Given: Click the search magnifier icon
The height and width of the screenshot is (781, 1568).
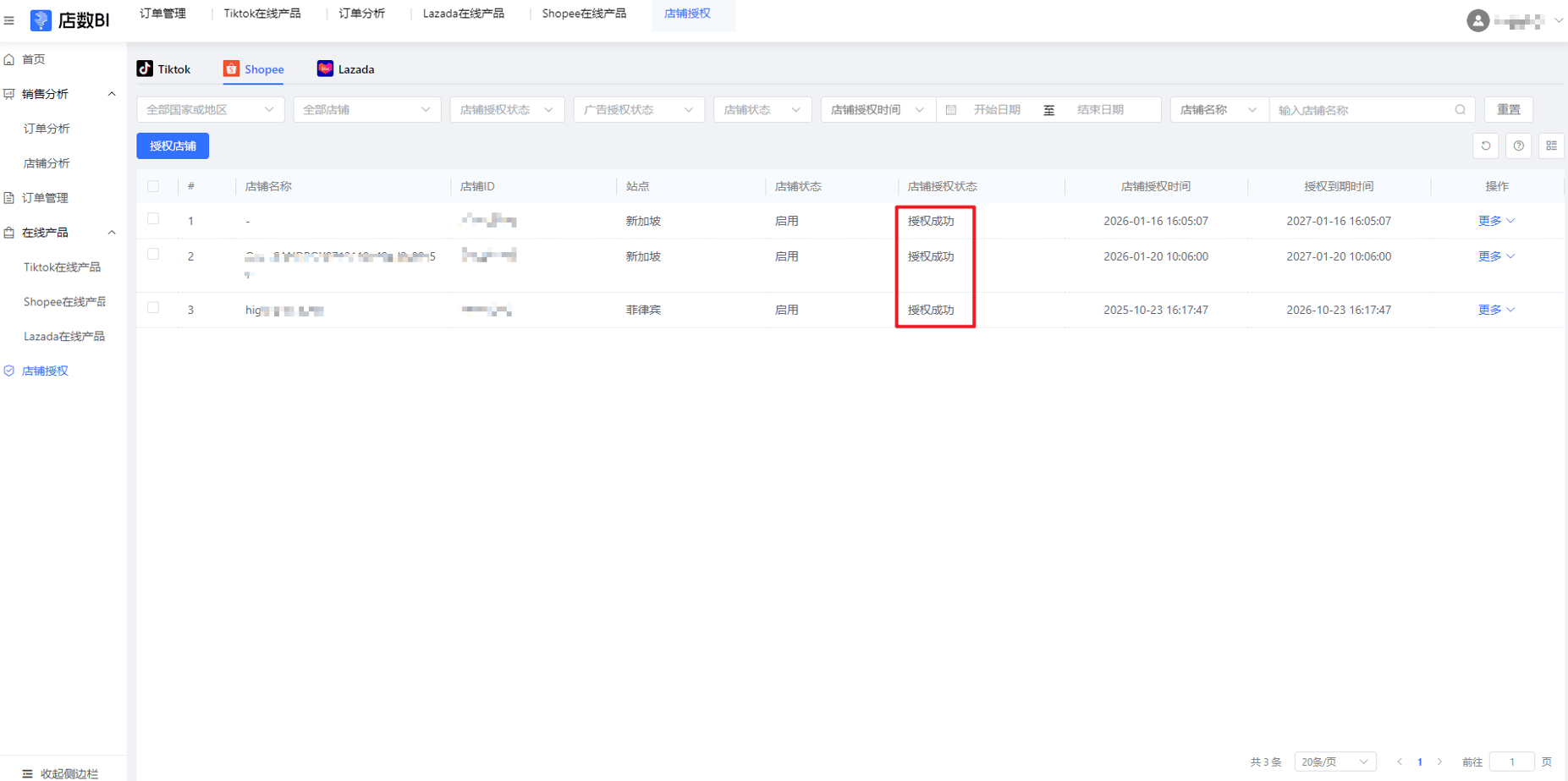Looking at the screenshot, I should pos(1460,110).
